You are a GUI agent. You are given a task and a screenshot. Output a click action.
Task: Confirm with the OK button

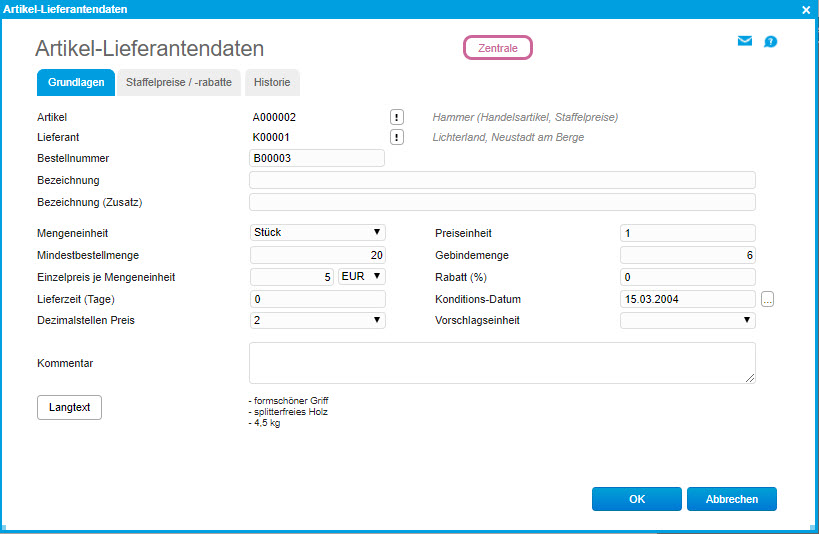(x=636, y=499)
